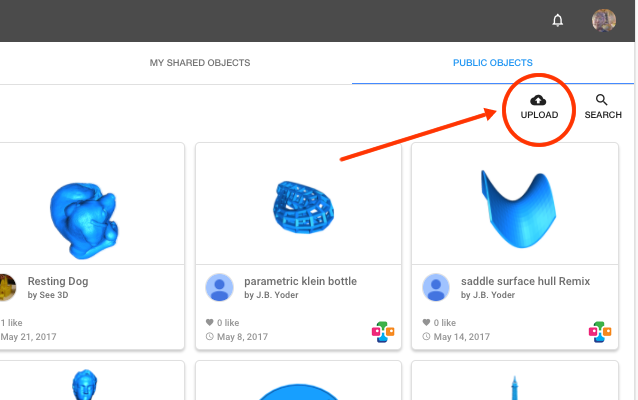Click the 'saddle surface hull Remix' title
Screen dimensions: 638x400
[x=525, y=281]
